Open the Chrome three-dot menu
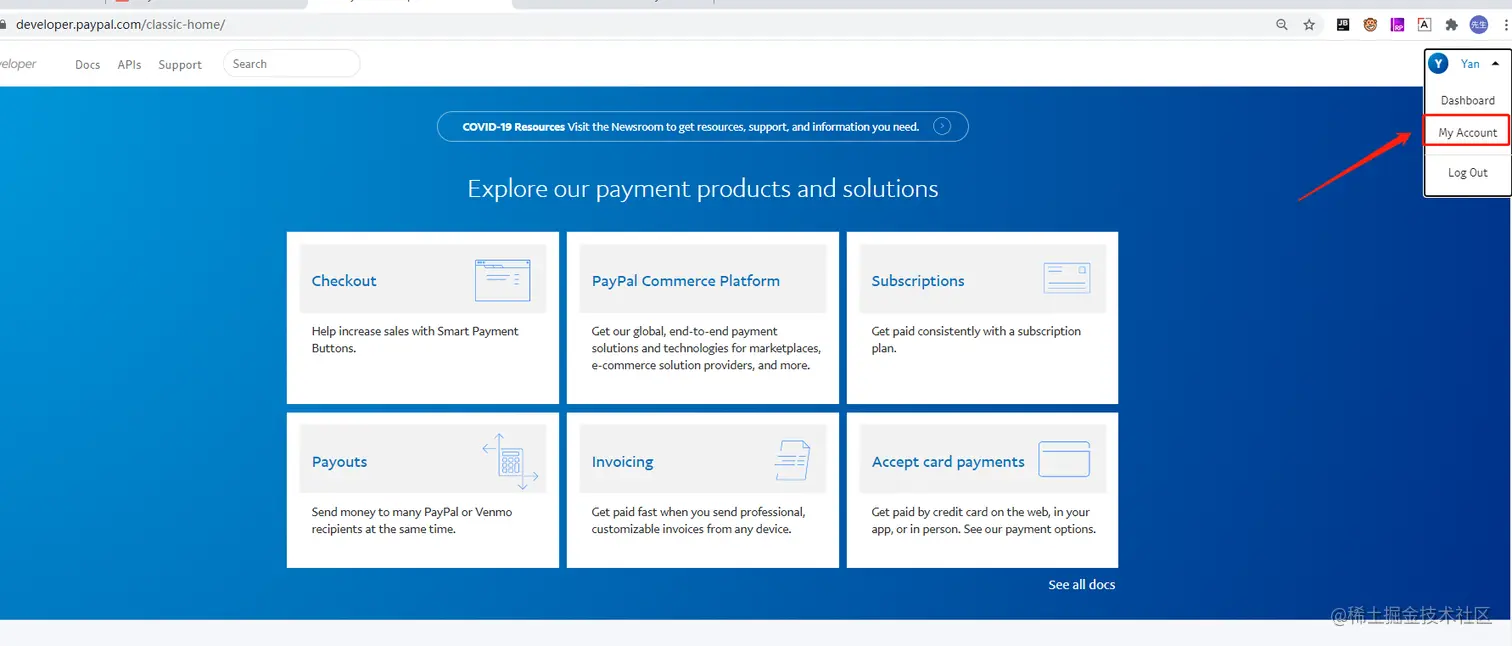Image resolution: width=1512 pixels, height=646 pixels. (1505, 25)
